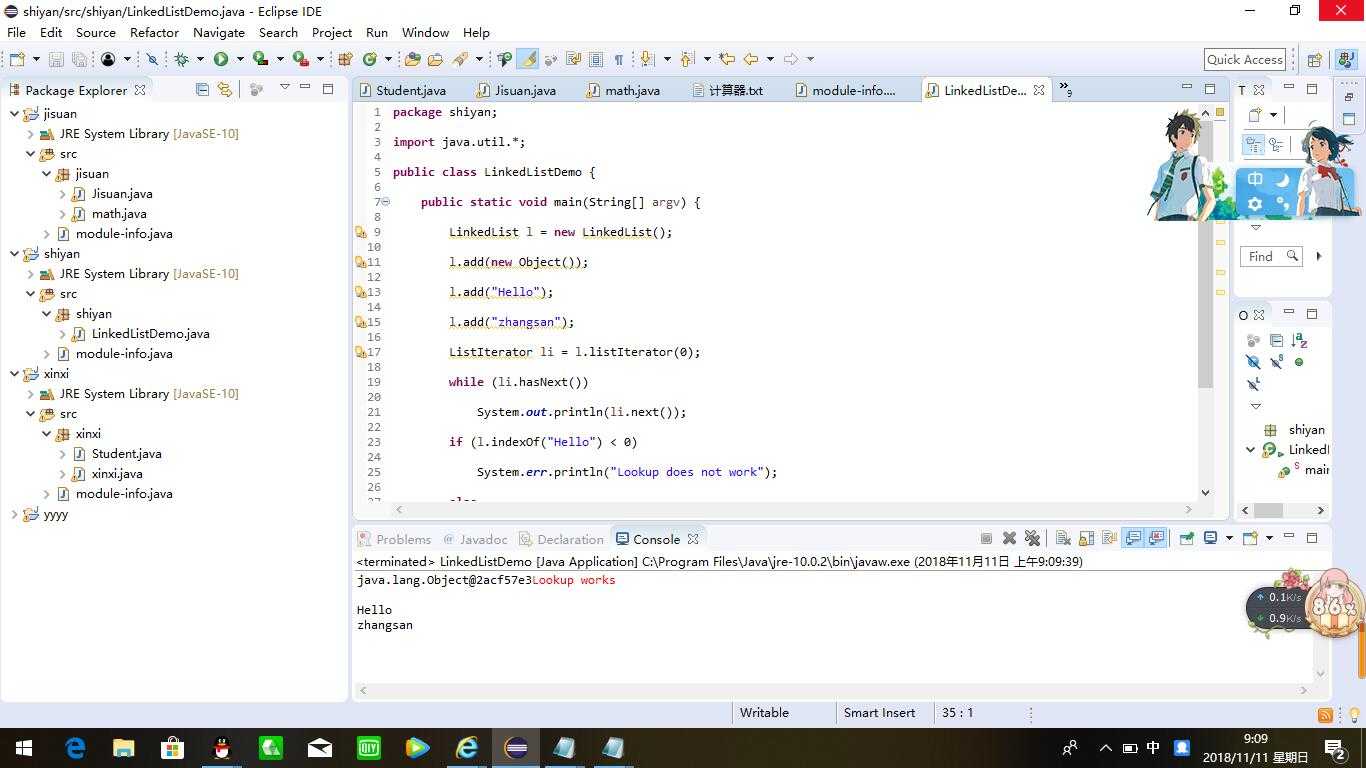The image size is (1366, 768).
Task: Click the Last Edit Location toolbar icon
Action: click(727, 59)
